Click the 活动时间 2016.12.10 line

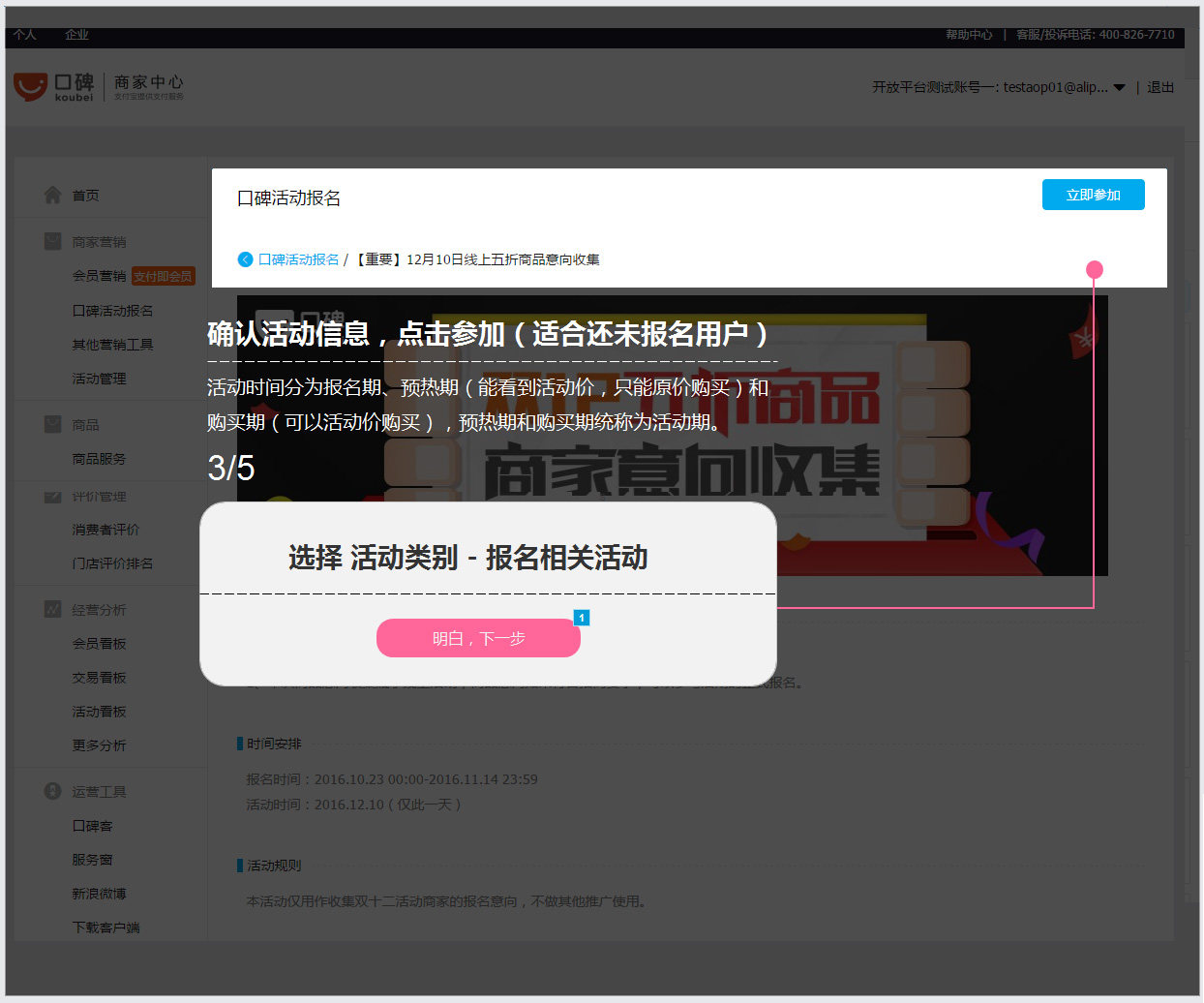pyautogui.click(x=354, y=805)
